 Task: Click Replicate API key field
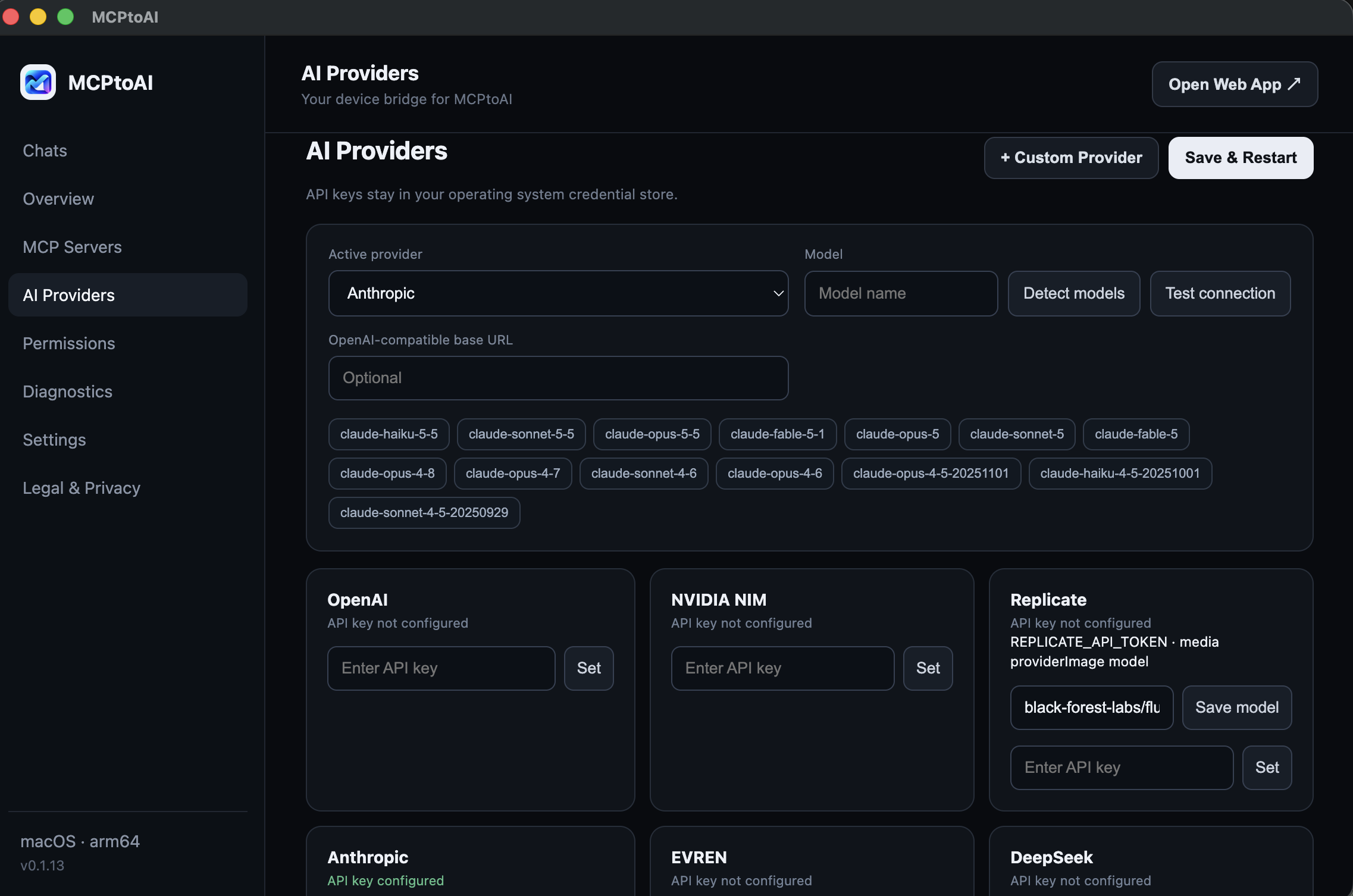click(x=1122, y=767)
